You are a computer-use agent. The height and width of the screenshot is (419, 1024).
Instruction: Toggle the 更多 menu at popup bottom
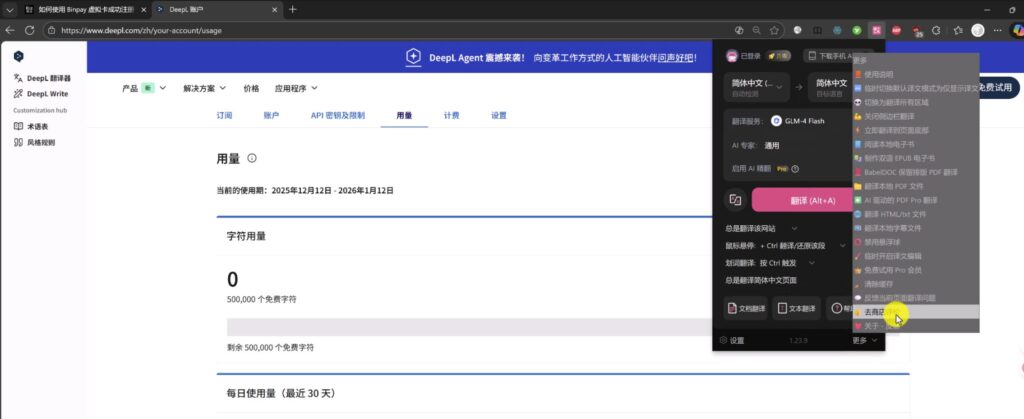(x=864, y=340)
